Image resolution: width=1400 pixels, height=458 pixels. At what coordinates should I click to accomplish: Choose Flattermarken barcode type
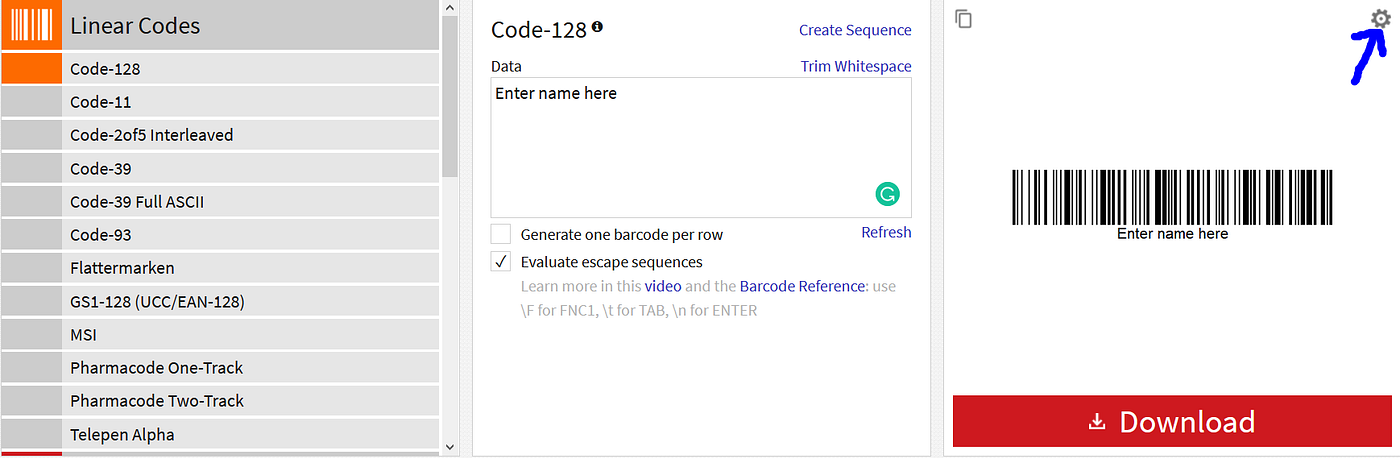point(220,268)
